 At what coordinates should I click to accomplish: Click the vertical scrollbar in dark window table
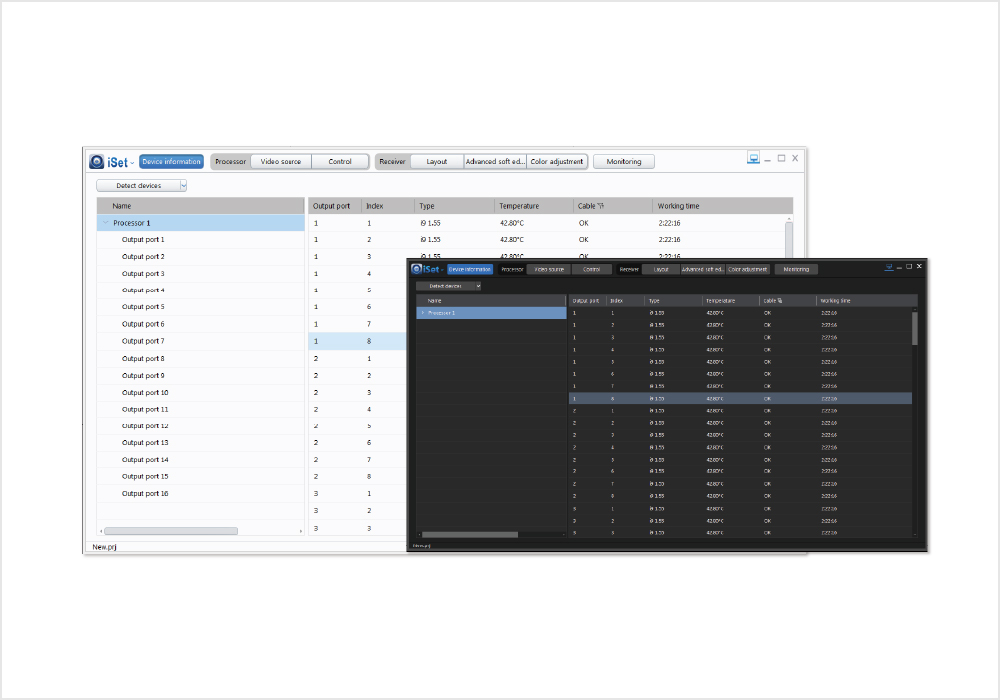(915, 328)
